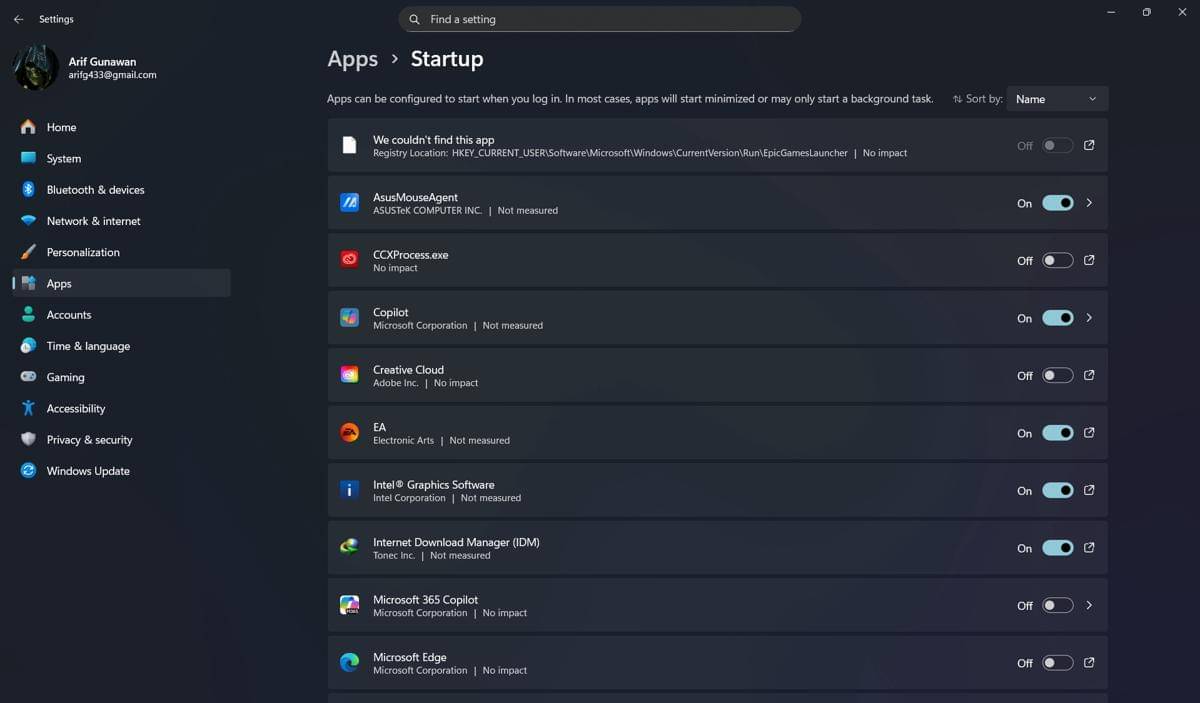
Task: Click the Internet Download Manager app icon
Action: pyautogui.click(x=349, y=548)
